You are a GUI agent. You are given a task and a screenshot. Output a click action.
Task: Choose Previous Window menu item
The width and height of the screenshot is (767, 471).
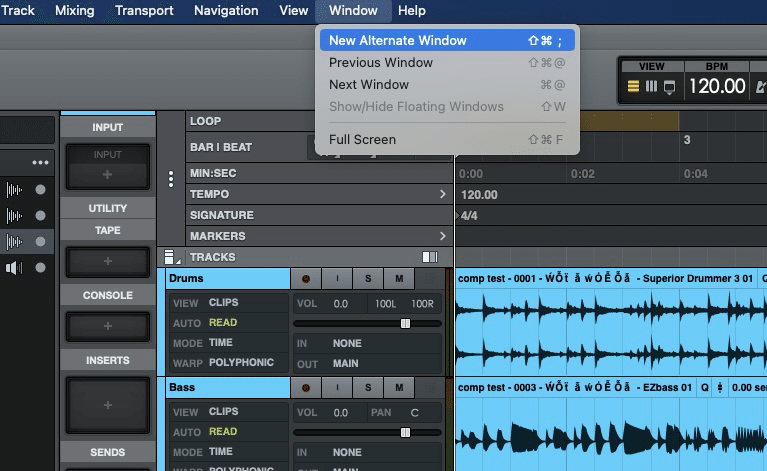[x=447, y=63]
